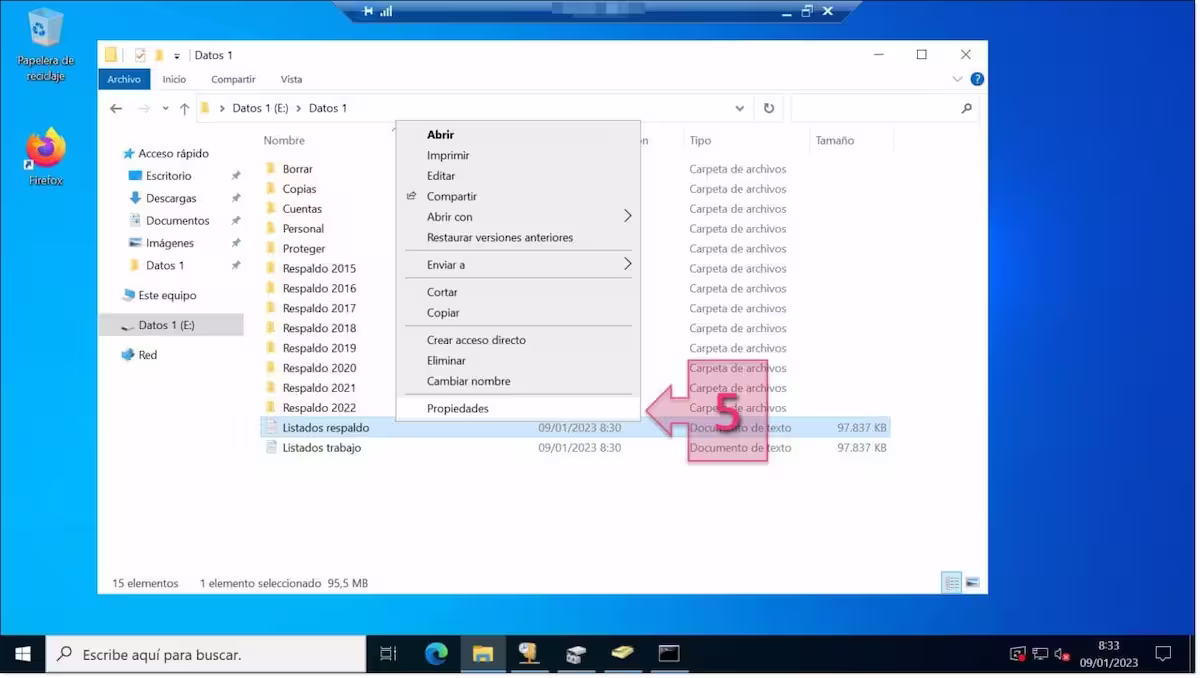
Task: Open Descargas in quick access
Action: tap(171, 198)
